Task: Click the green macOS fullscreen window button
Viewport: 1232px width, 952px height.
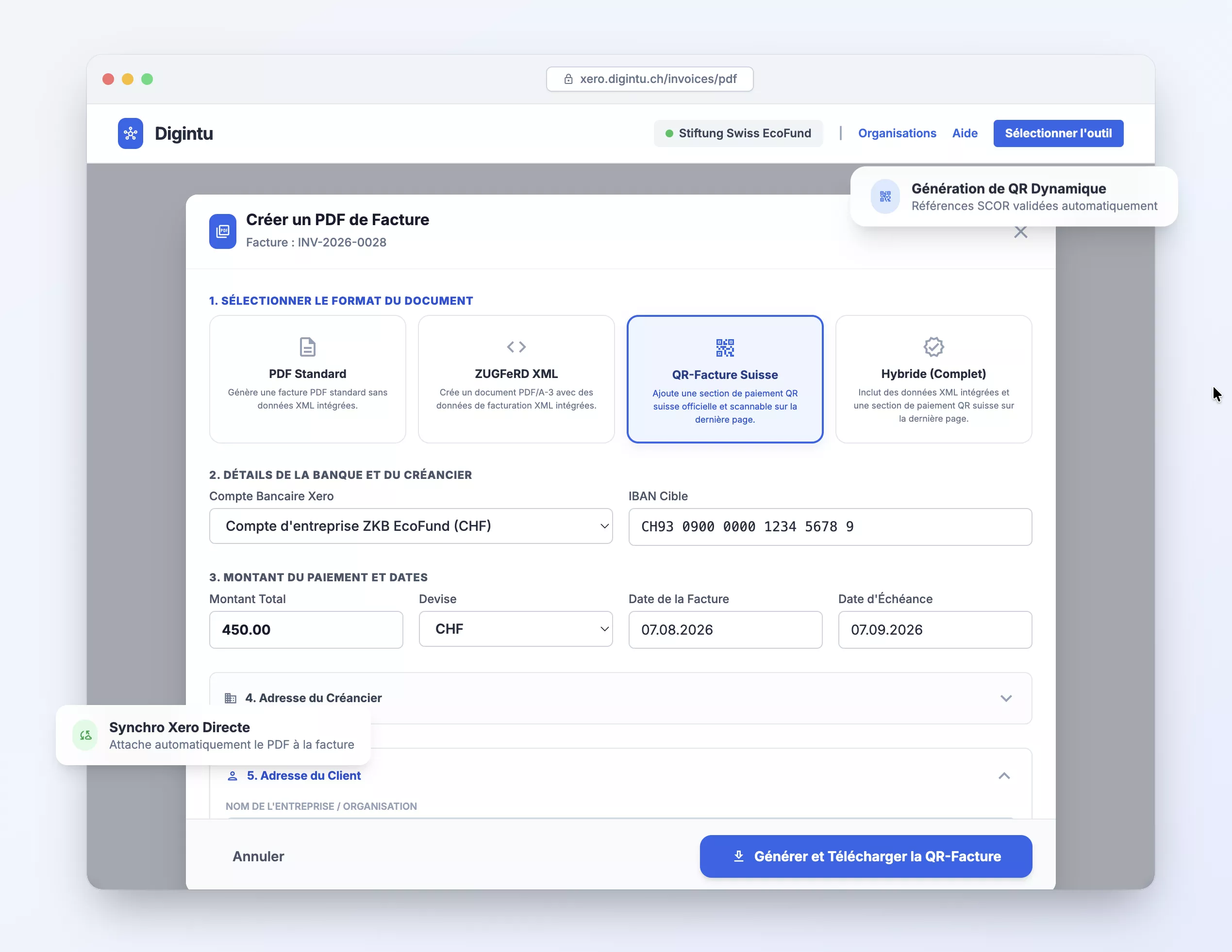Action: [x=147, y=79]
